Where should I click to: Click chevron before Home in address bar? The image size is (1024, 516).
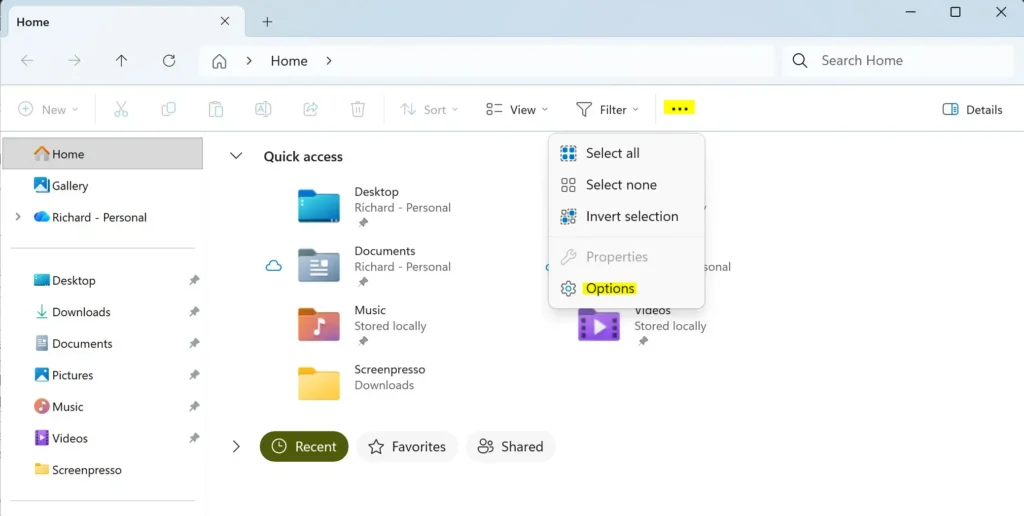(x=249, y=60)
